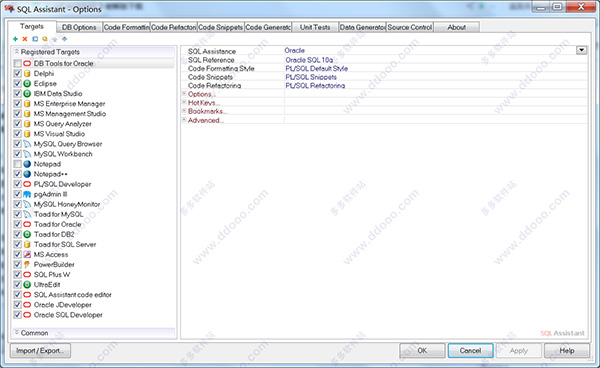Click the MS Access icon
Screen dimensions: 600x368
click(x=27, y=254)
